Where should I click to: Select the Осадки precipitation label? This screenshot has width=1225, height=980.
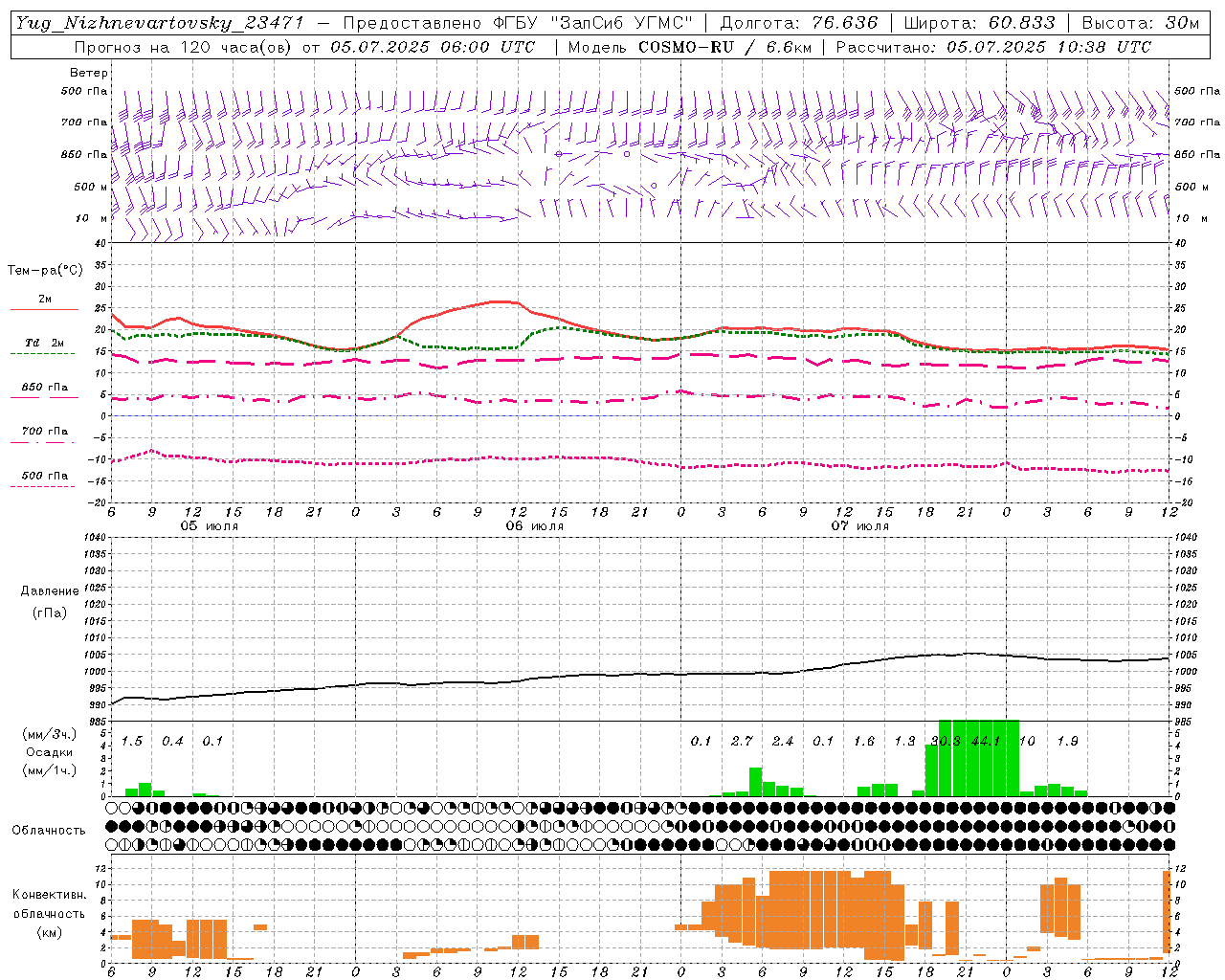(48, 752)
